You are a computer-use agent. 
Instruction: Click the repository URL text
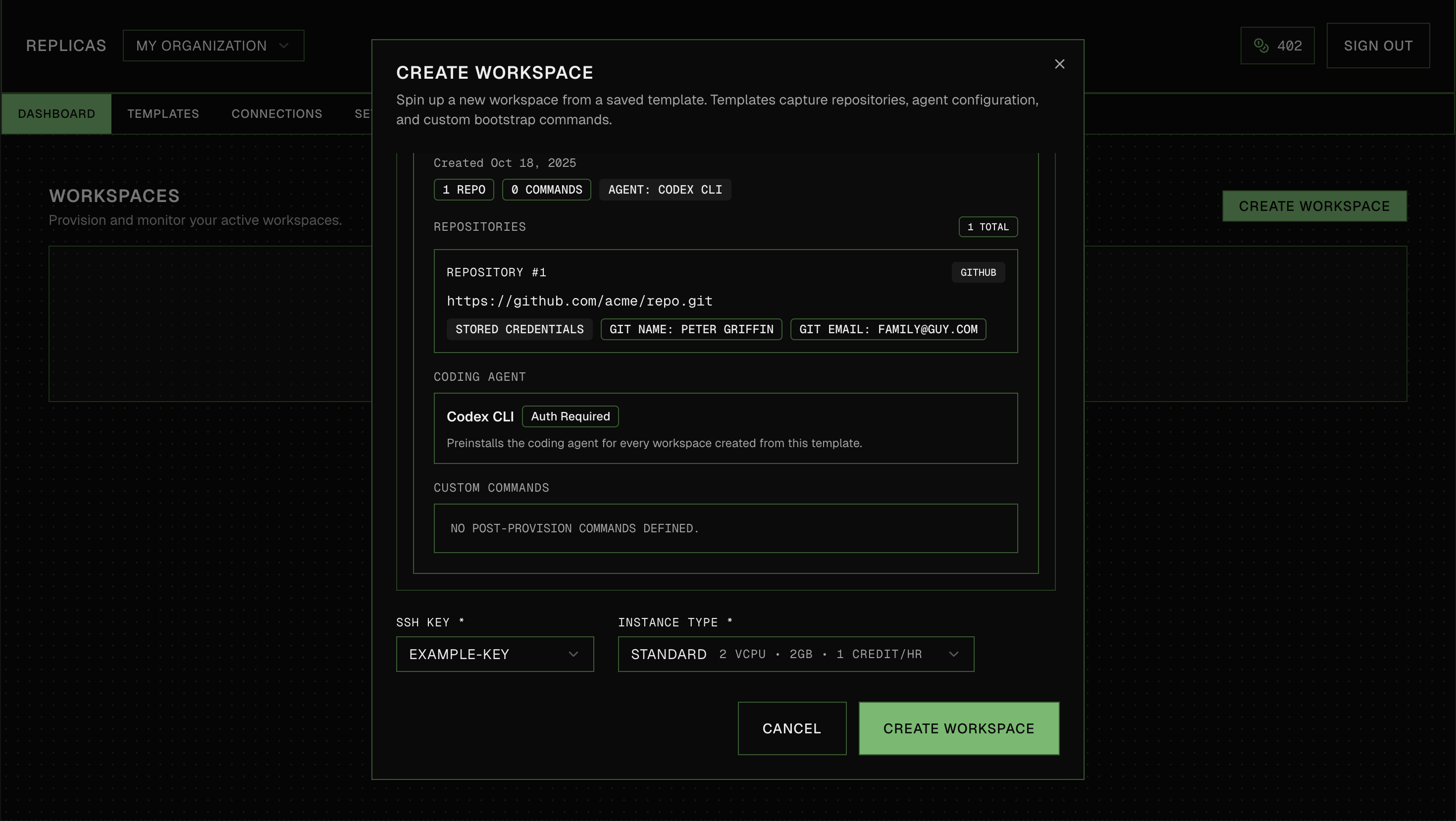pyautogui.click(x=579, y=301)
